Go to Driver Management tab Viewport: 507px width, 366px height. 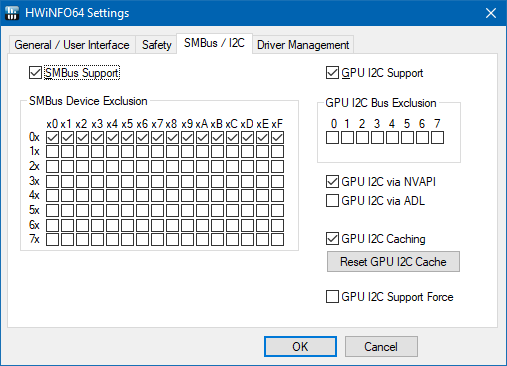pos(303,45)
